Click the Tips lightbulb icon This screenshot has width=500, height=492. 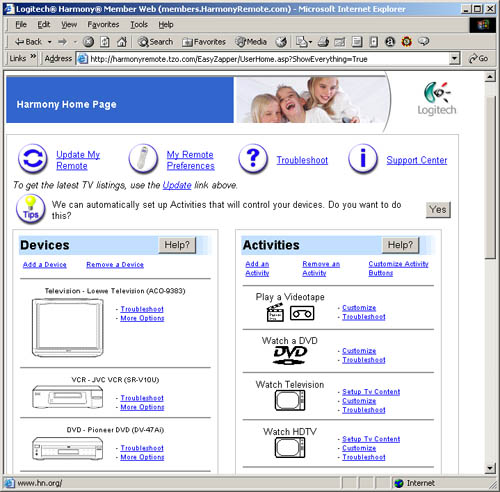tap(31, 209)
